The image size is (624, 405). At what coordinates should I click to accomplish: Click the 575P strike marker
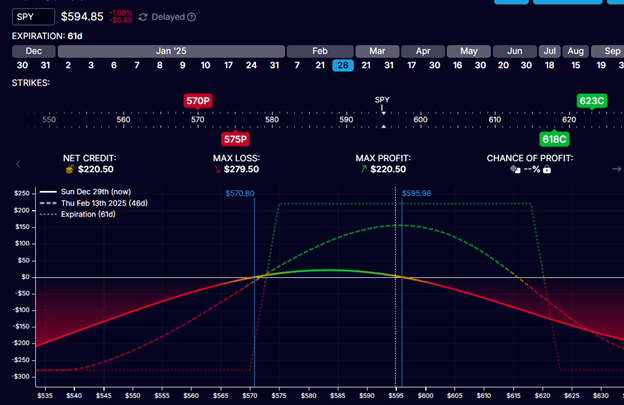(236, 139)
